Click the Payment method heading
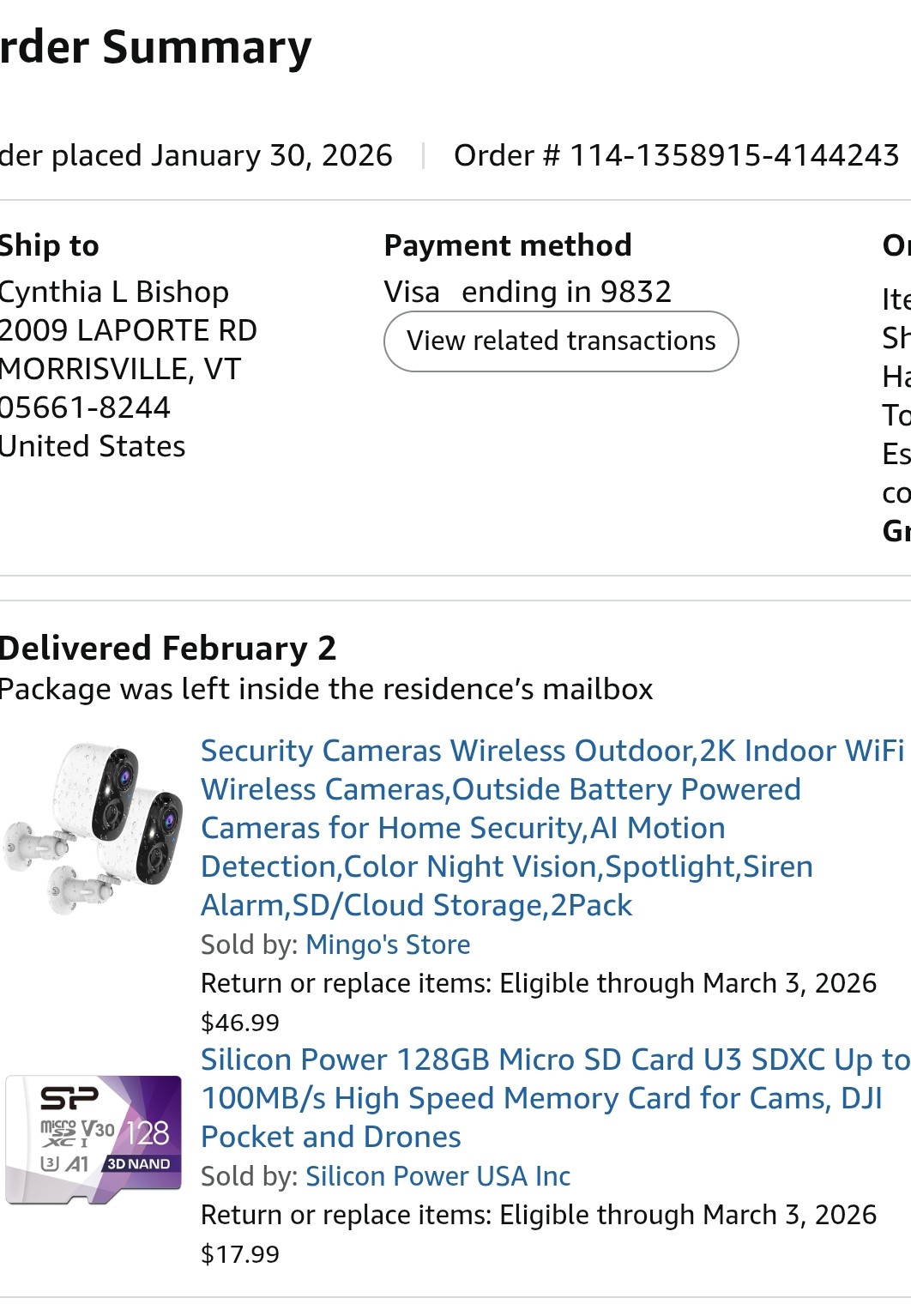This screenshot has height=1316, width=911. [x=508, y=245]
